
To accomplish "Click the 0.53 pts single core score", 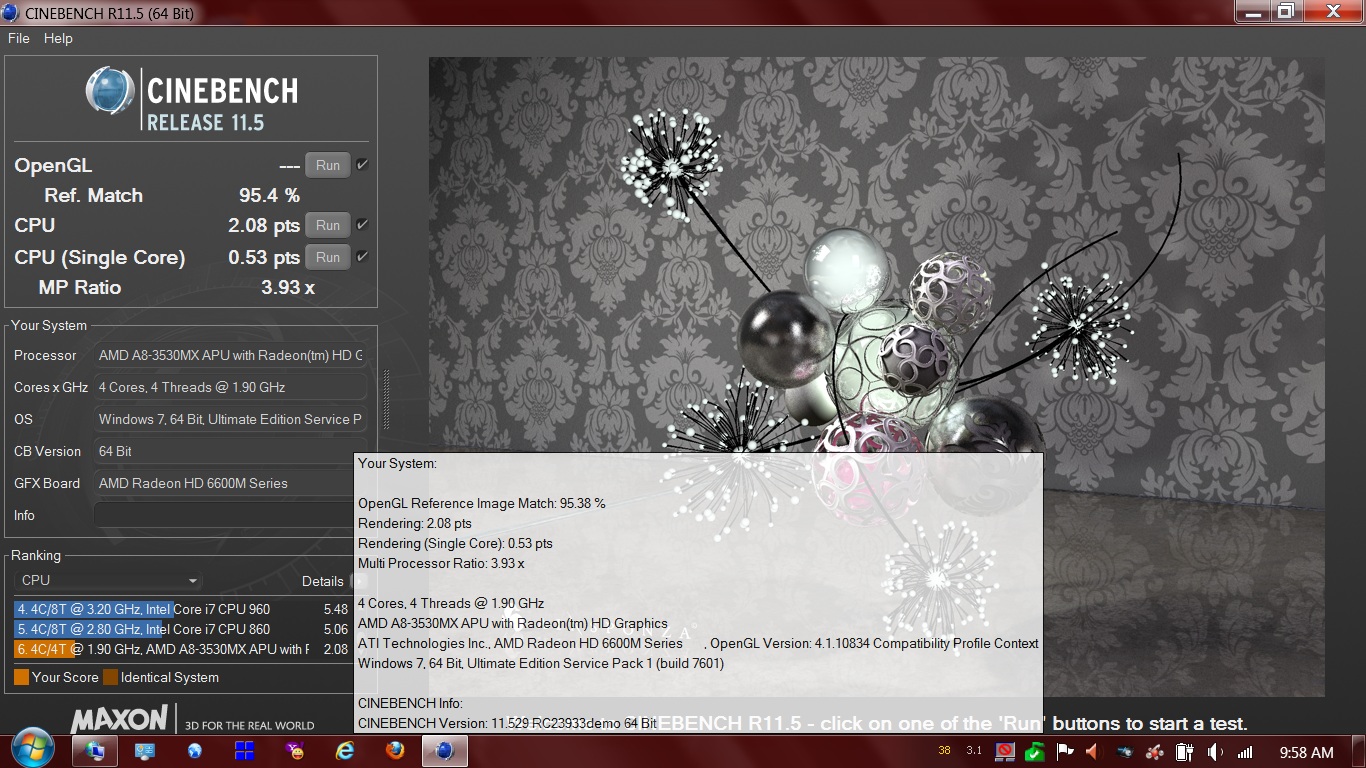I will pyautogui.click(x=264, y=257).
